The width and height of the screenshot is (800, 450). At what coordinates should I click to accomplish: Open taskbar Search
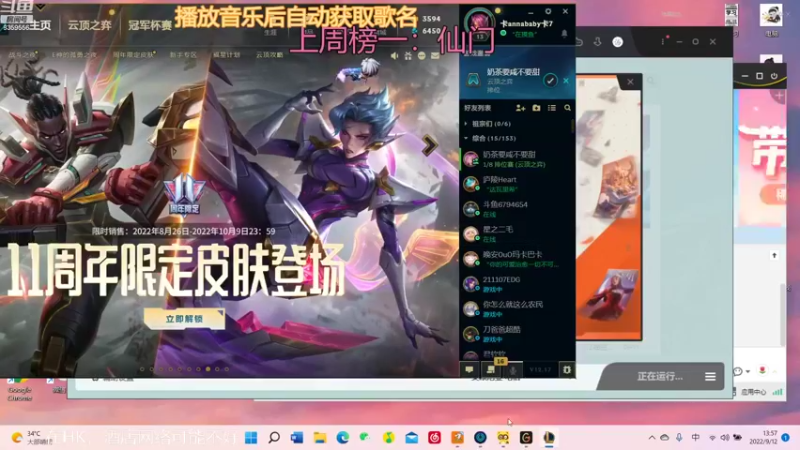coord(274,438)
